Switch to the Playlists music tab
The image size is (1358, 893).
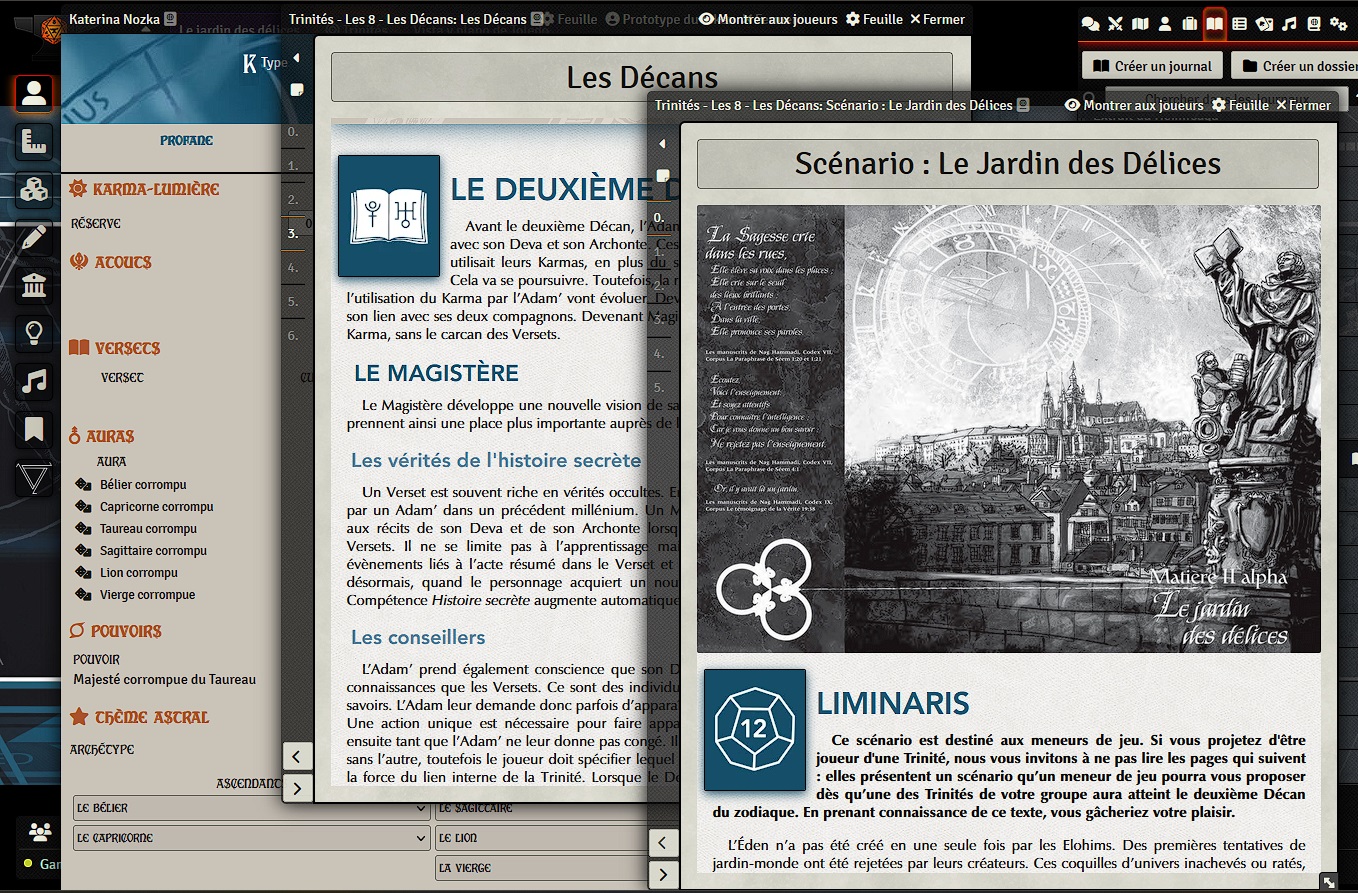(x=1289, y=23)
